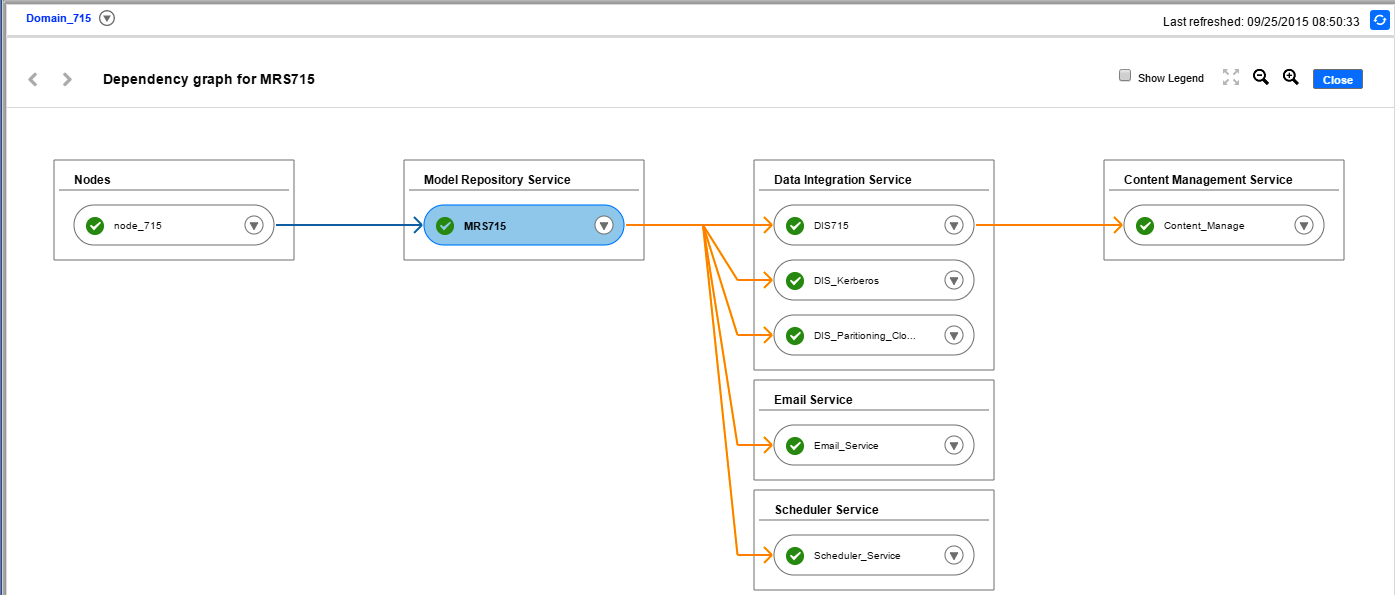The height and width of the screenshot is (595, 1395).
Task: Expand the MRS715 node menu arrow
Action: point(603,226)
